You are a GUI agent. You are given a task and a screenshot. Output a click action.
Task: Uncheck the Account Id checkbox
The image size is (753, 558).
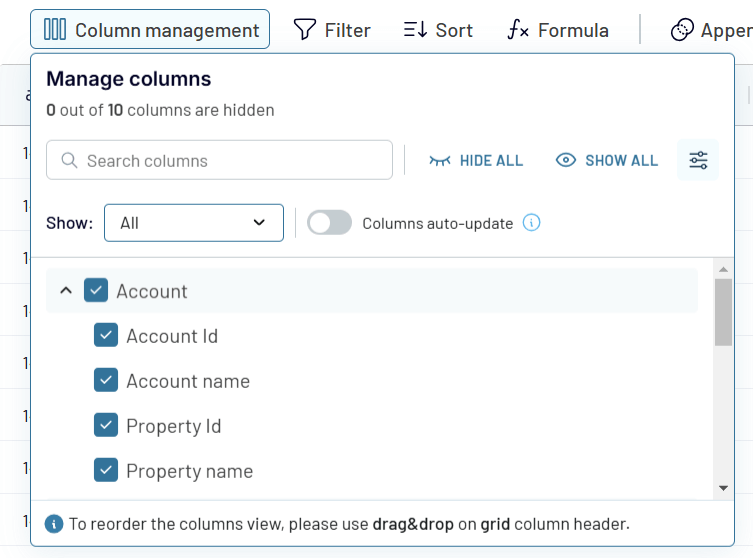[x=106, y=335]
